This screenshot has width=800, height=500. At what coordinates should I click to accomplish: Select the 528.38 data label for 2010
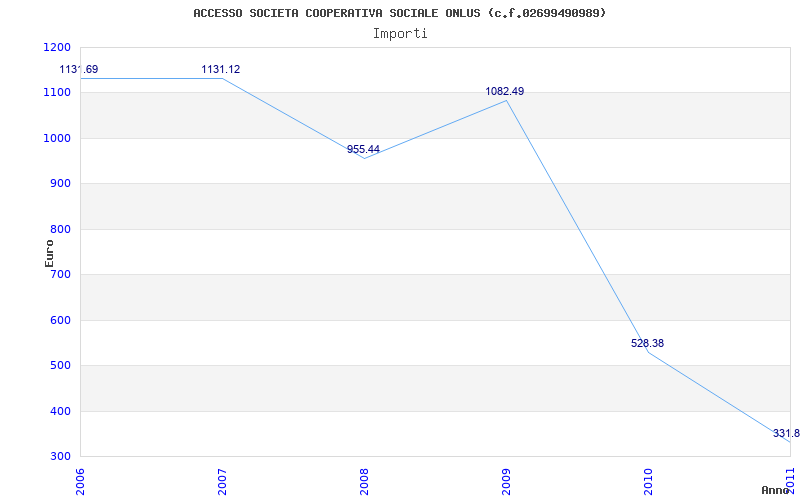(647, 343)
